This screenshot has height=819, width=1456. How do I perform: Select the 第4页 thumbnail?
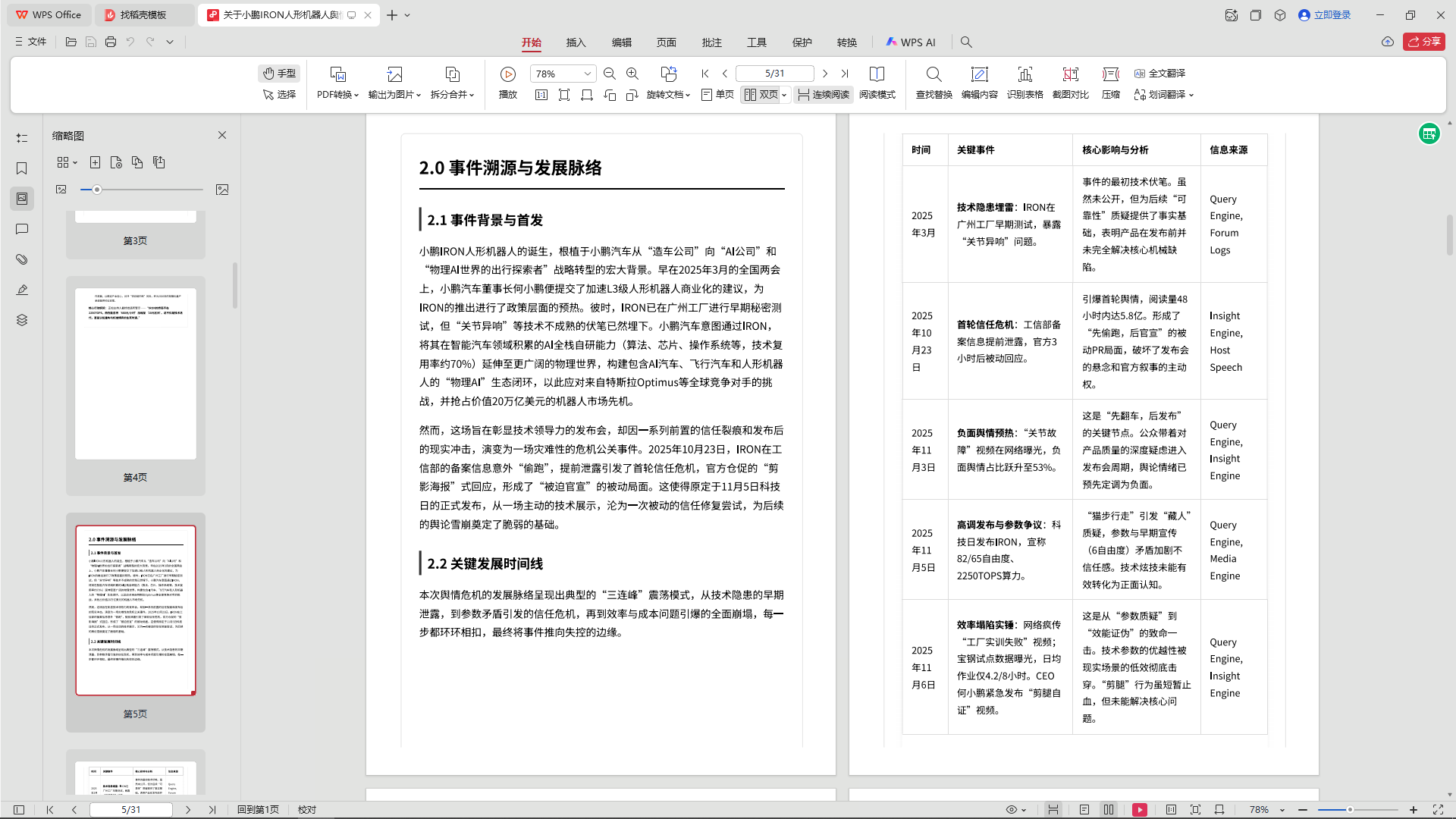(x=136, y=385)
